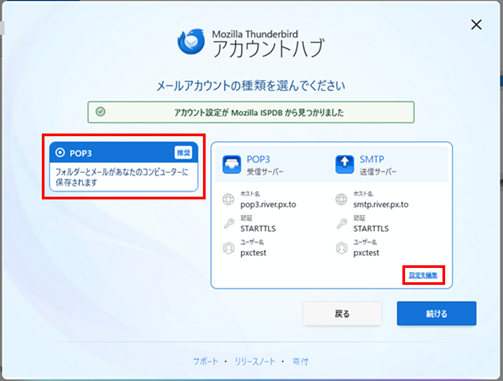Click POP3 STARTTLS authentication value

coord(258,228)
